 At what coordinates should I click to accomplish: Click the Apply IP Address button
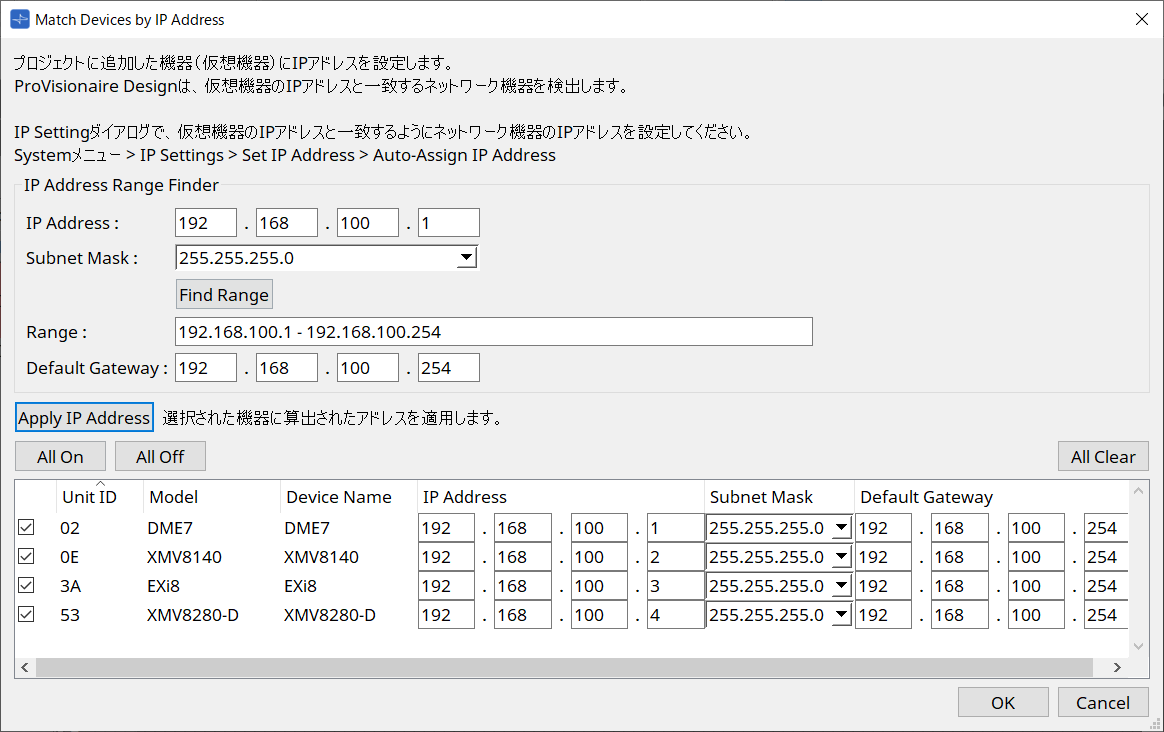84,418
